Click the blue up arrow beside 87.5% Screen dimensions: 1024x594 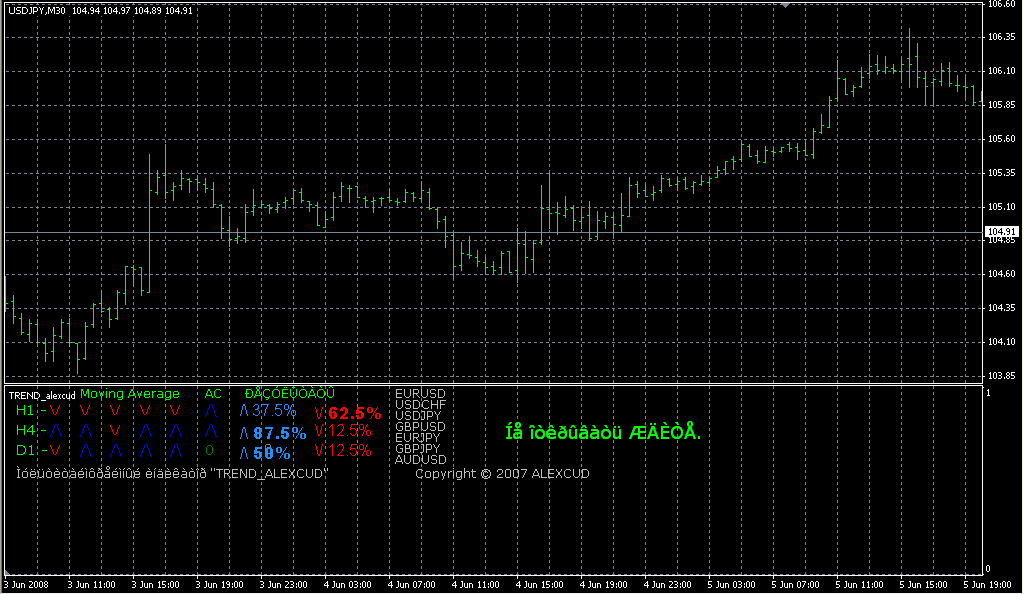(x=244, y=433)
